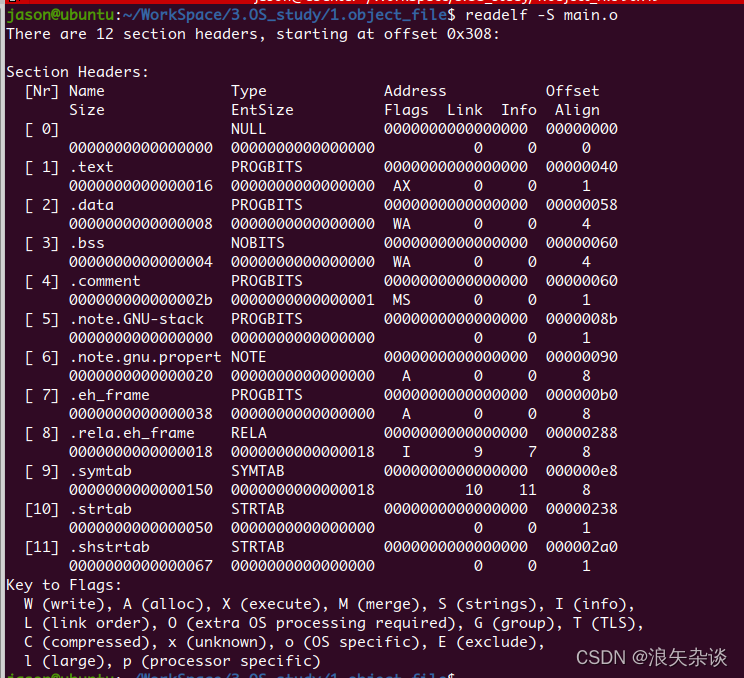This screenshot has width=744, height=678.
Task: Click the size value '0000000000000050'
Action: click(x=141, y=528)
